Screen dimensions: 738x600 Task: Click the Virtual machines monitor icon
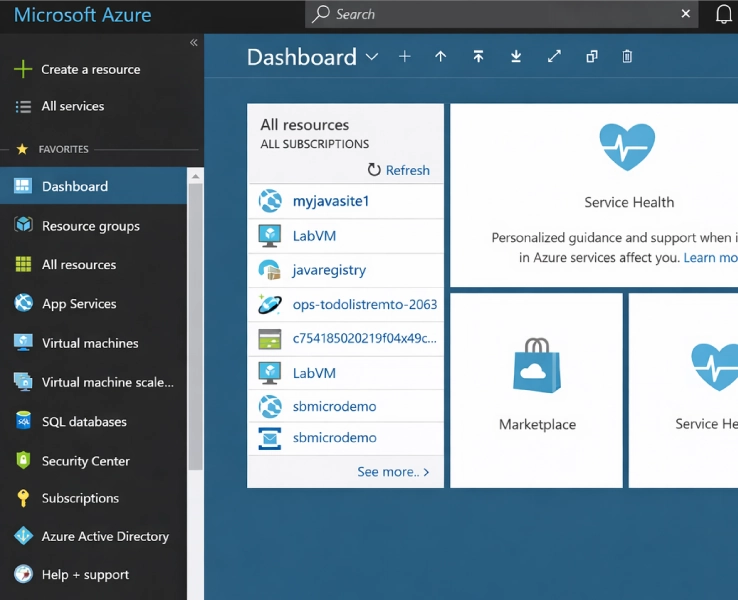(x=23, y=342)
